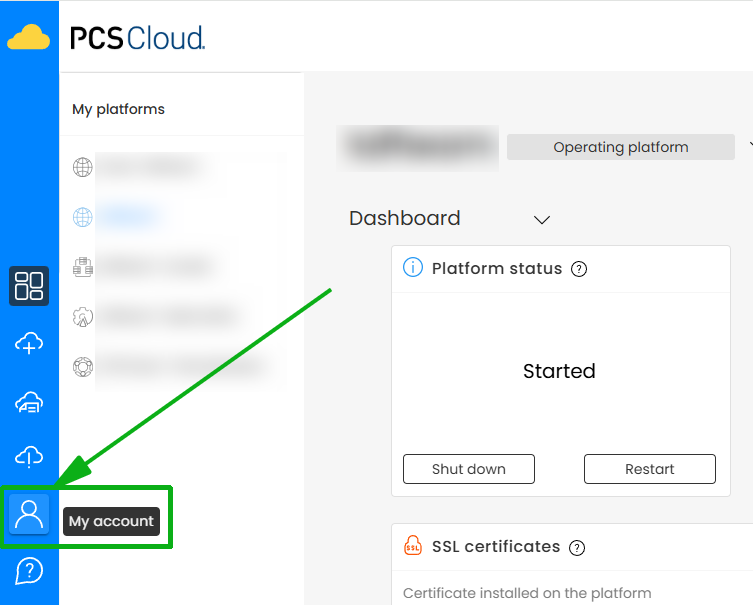The width and height of the screenshot is (753, 605).
Task: Click the PCS Cloud logo text
Action: 137,38
